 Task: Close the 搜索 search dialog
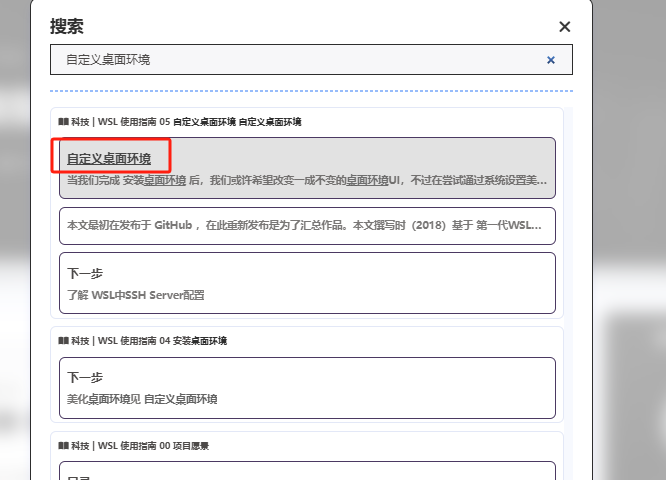(564, 27)
